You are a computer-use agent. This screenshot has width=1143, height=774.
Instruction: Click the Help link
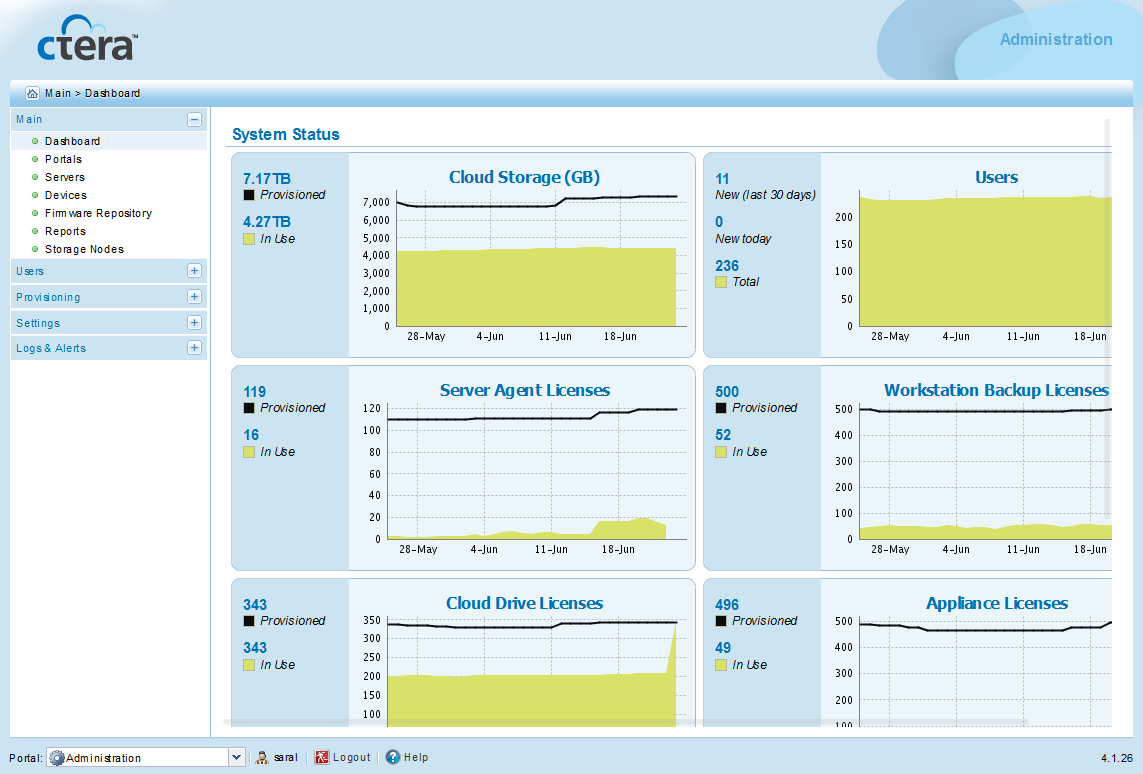click(x=416, y=757)
